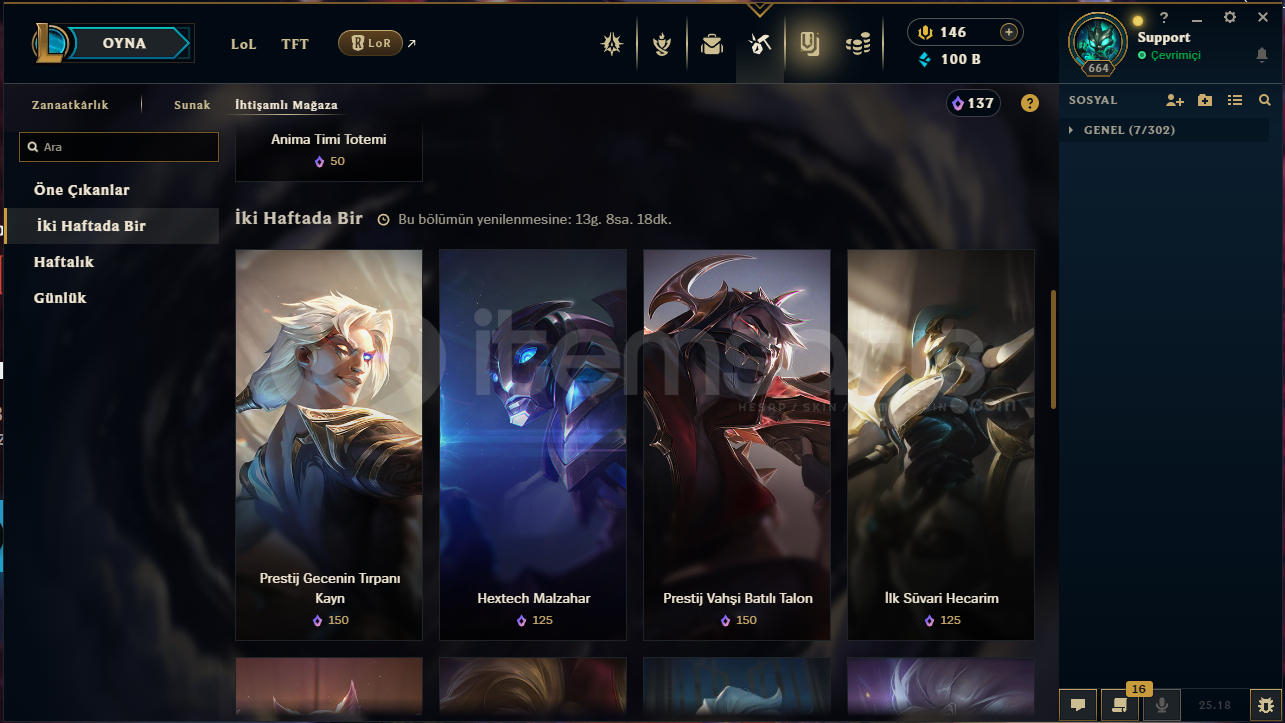
Task: Select Haftalık in the sidebar
Action: coord(64,262)
